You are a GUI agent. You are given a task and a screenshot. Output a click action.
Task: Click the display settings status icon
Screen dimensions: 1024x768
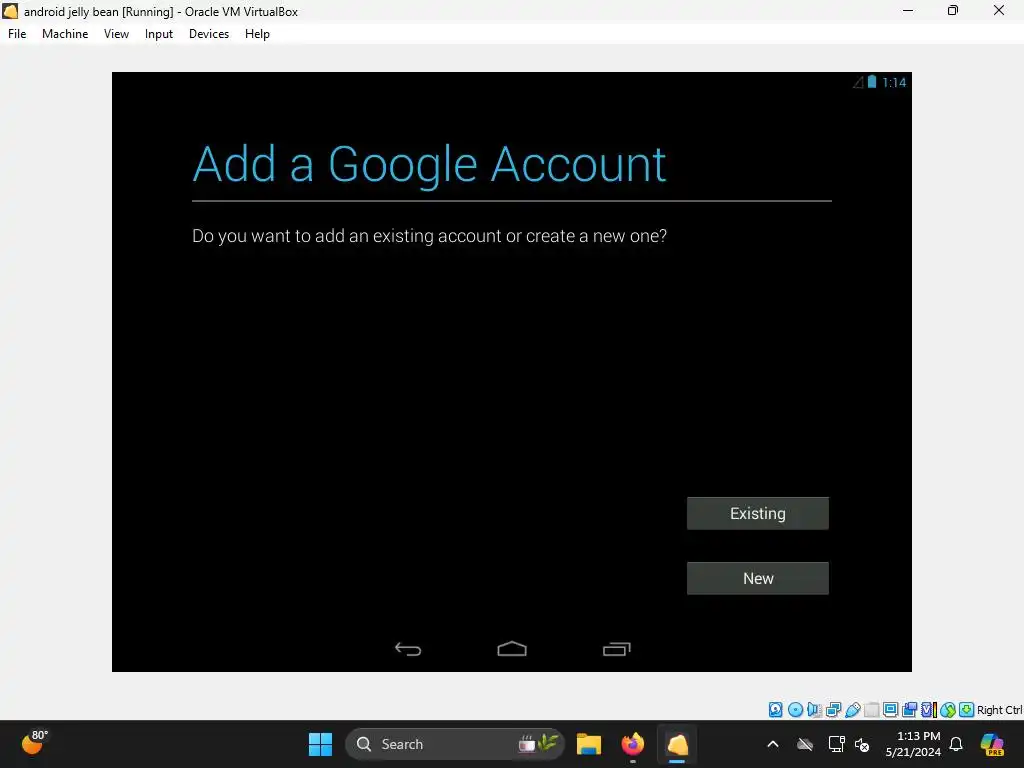(890, 710)
